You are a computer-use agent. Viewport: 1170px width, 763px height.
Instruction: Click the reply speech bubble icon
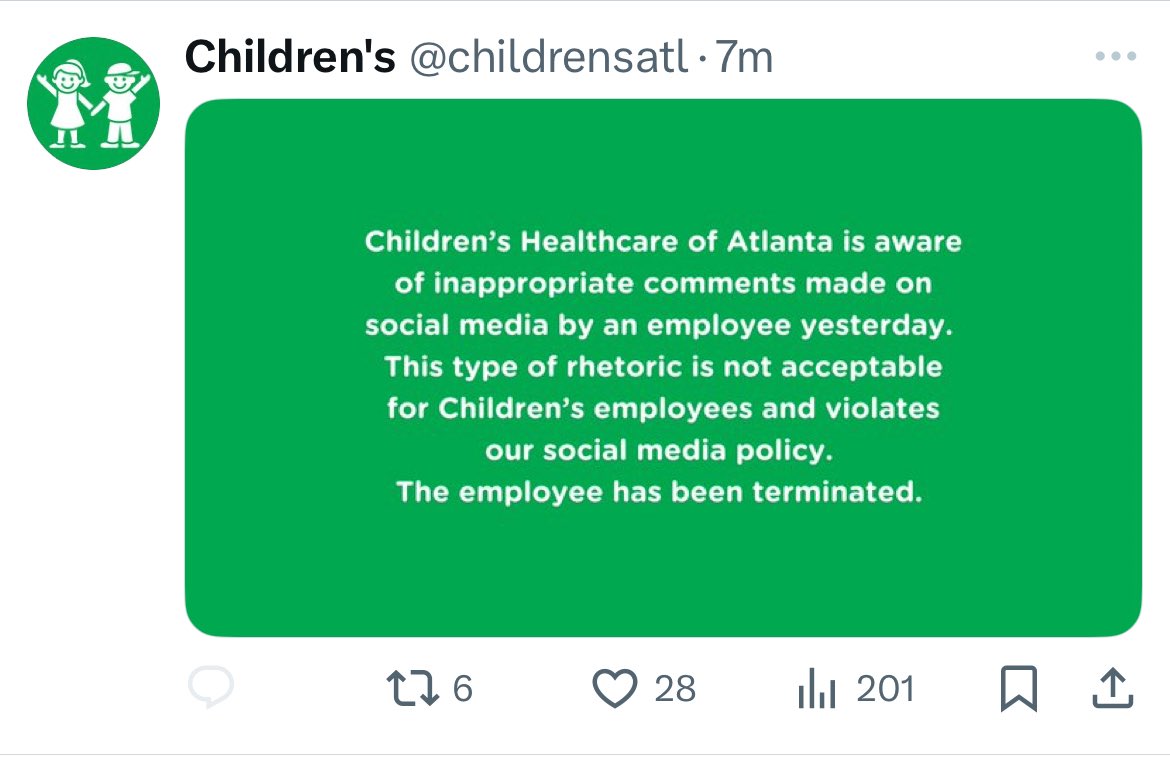pyautogui.click(x=211, y=687)
